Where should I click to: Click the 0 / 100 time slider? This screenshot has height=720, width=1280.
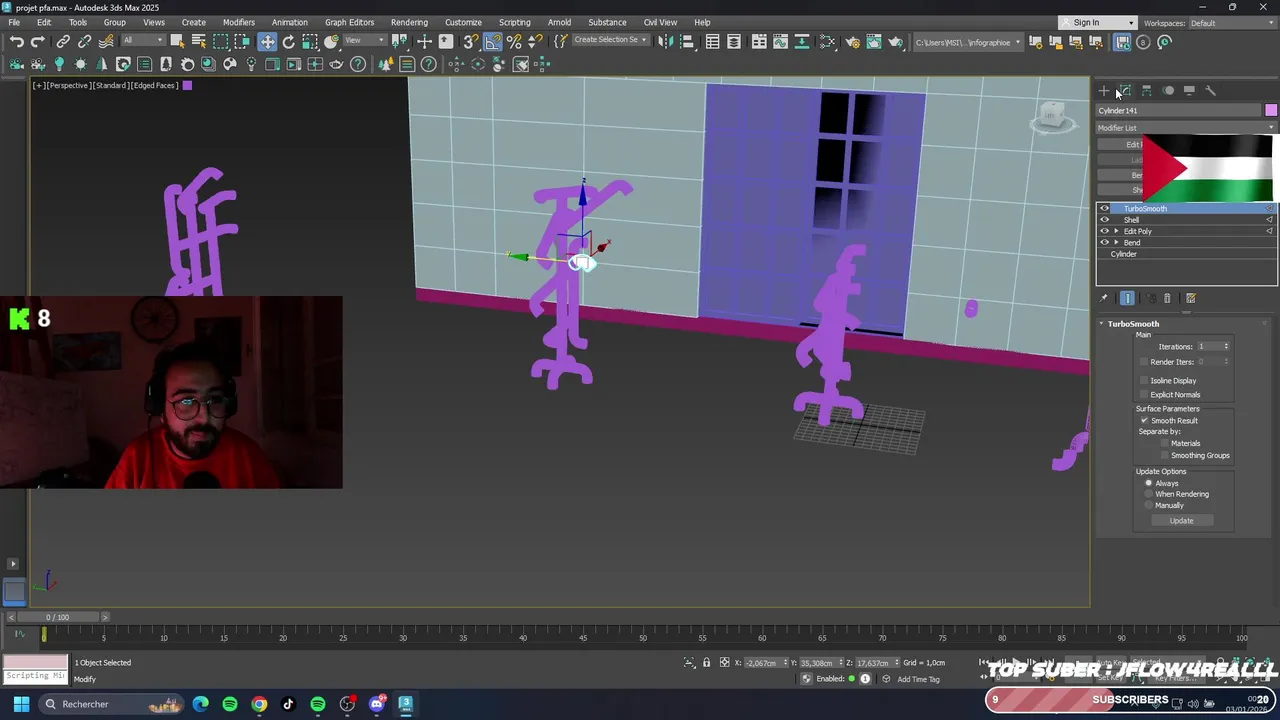[58, 617]
